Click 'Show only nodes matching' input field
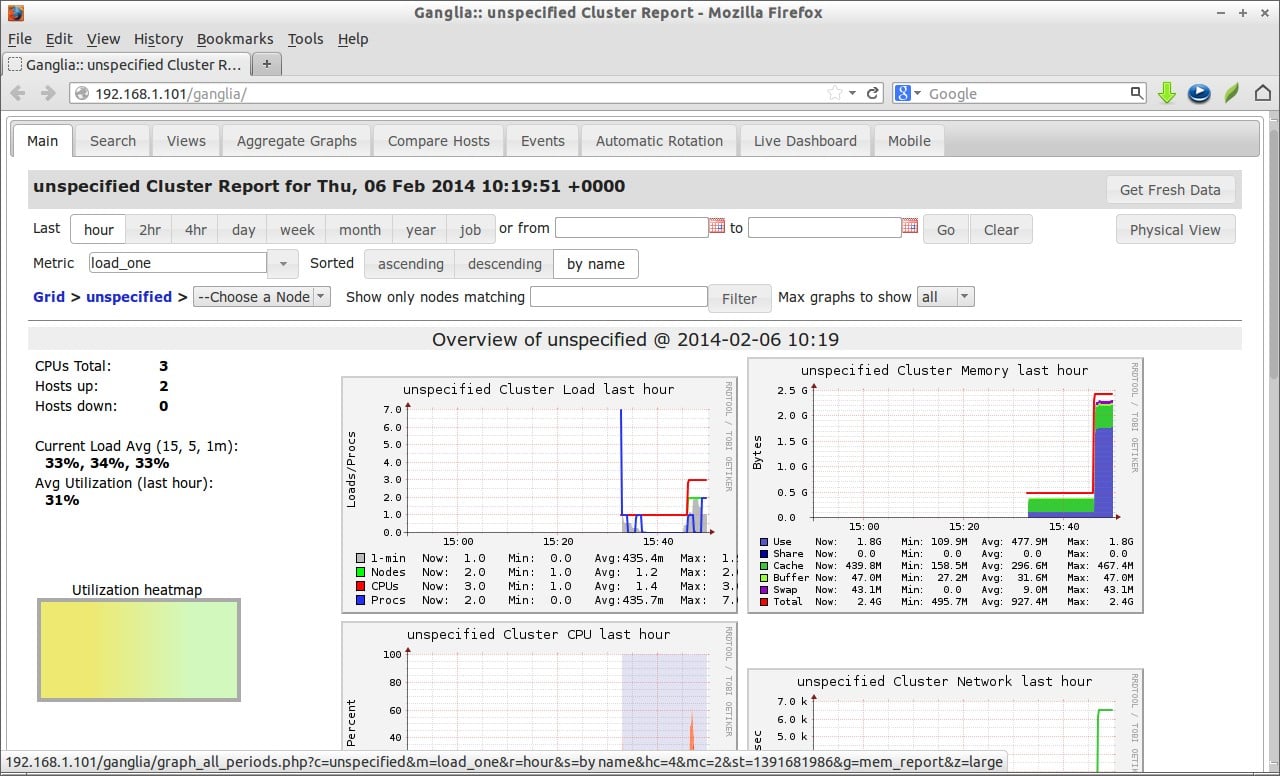1280x776 pixels. click(619, 297)
